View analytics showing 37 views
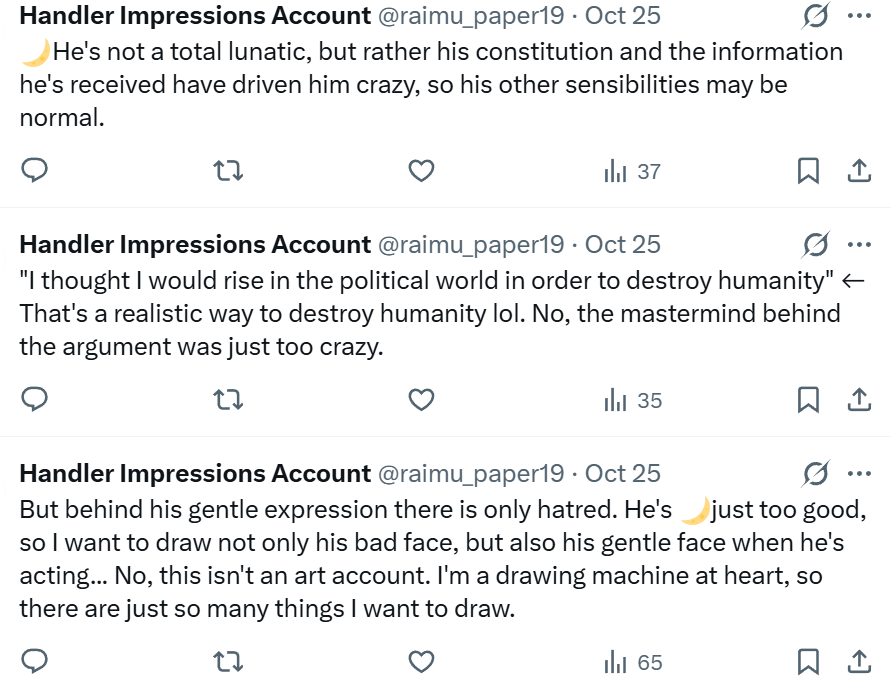 pos(633,171)
